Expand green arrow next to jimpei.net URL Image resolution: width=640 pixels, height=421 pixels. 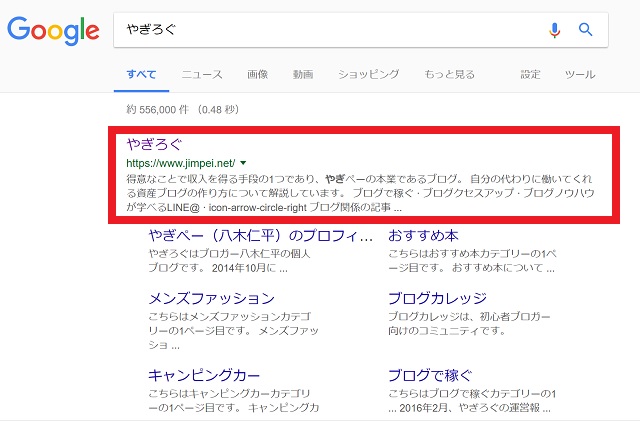click(x=243, y=162)
